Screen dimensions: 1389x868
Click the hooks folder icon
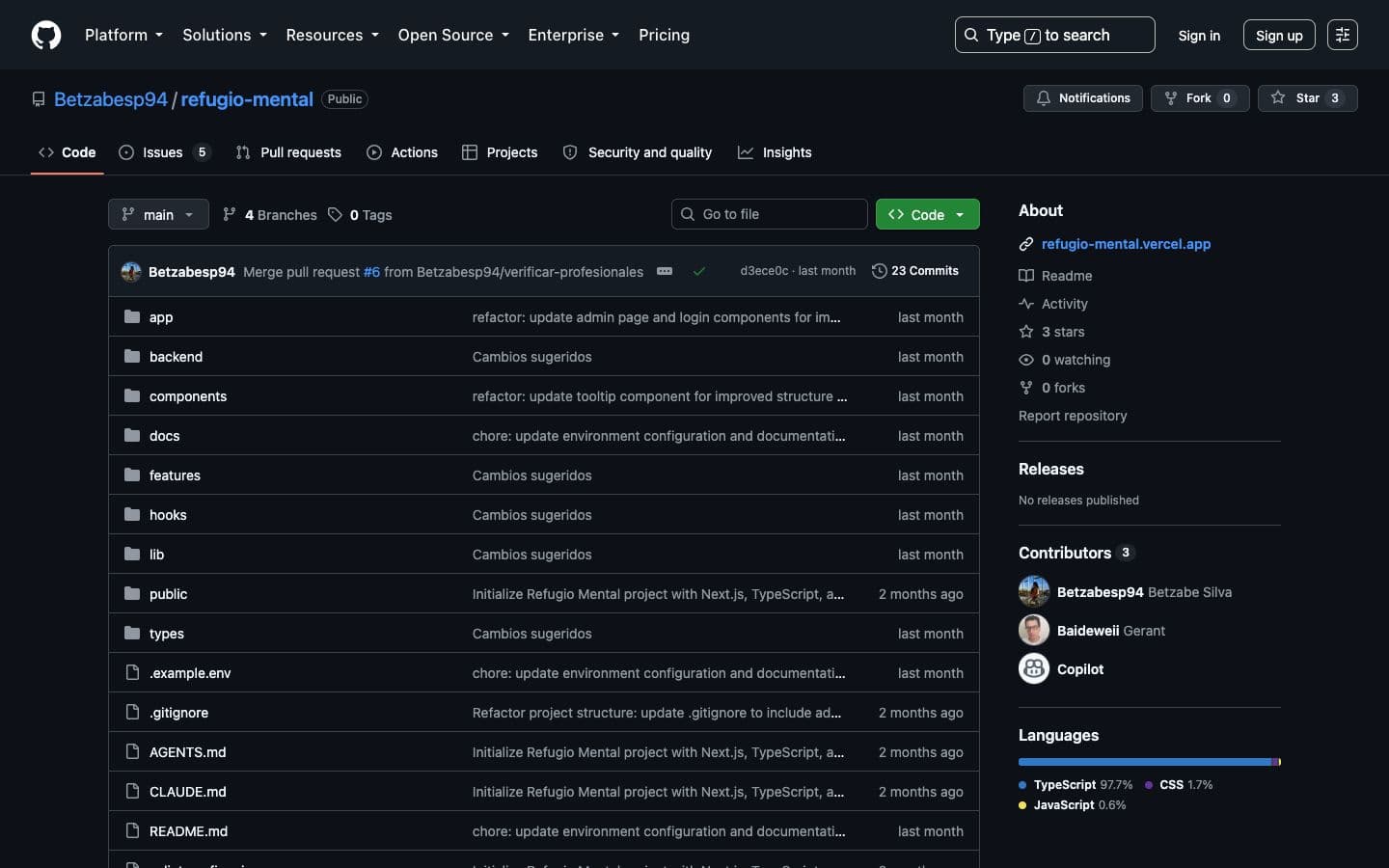coord(132,514)
